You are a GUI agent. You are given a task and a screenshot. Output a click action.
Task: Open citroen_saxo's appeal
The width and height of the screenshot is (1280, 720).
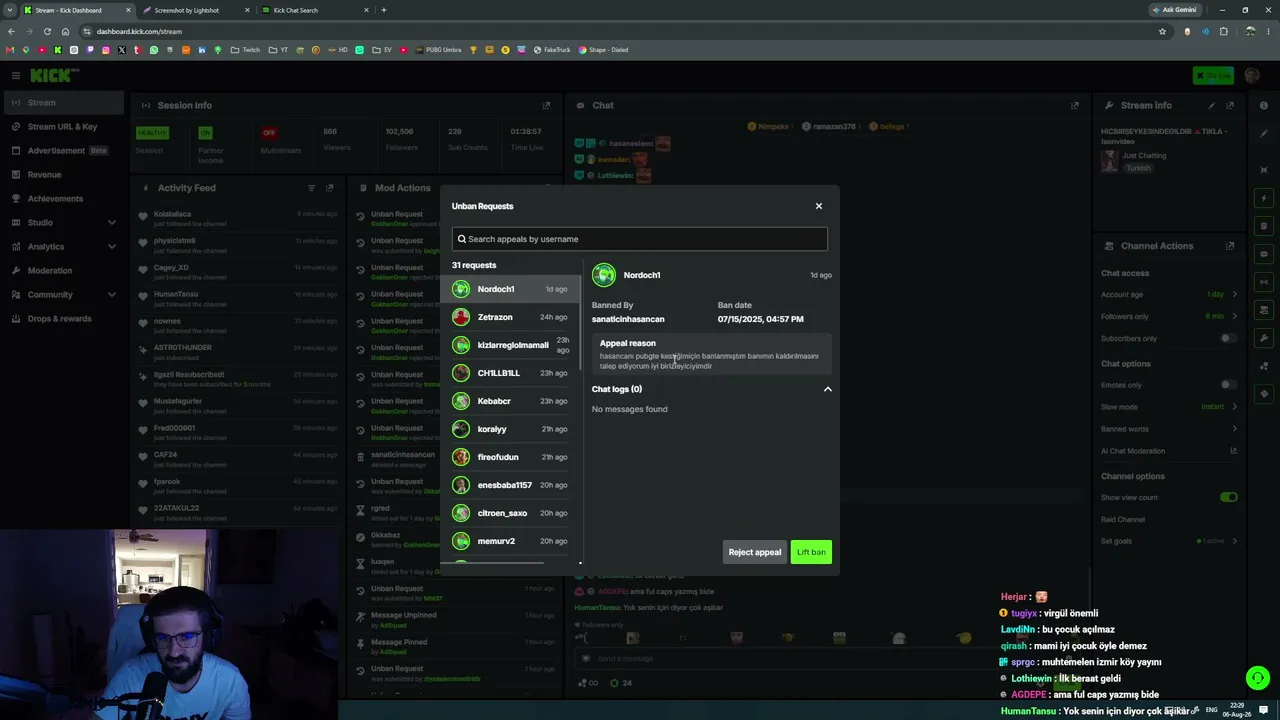point(510,513)
